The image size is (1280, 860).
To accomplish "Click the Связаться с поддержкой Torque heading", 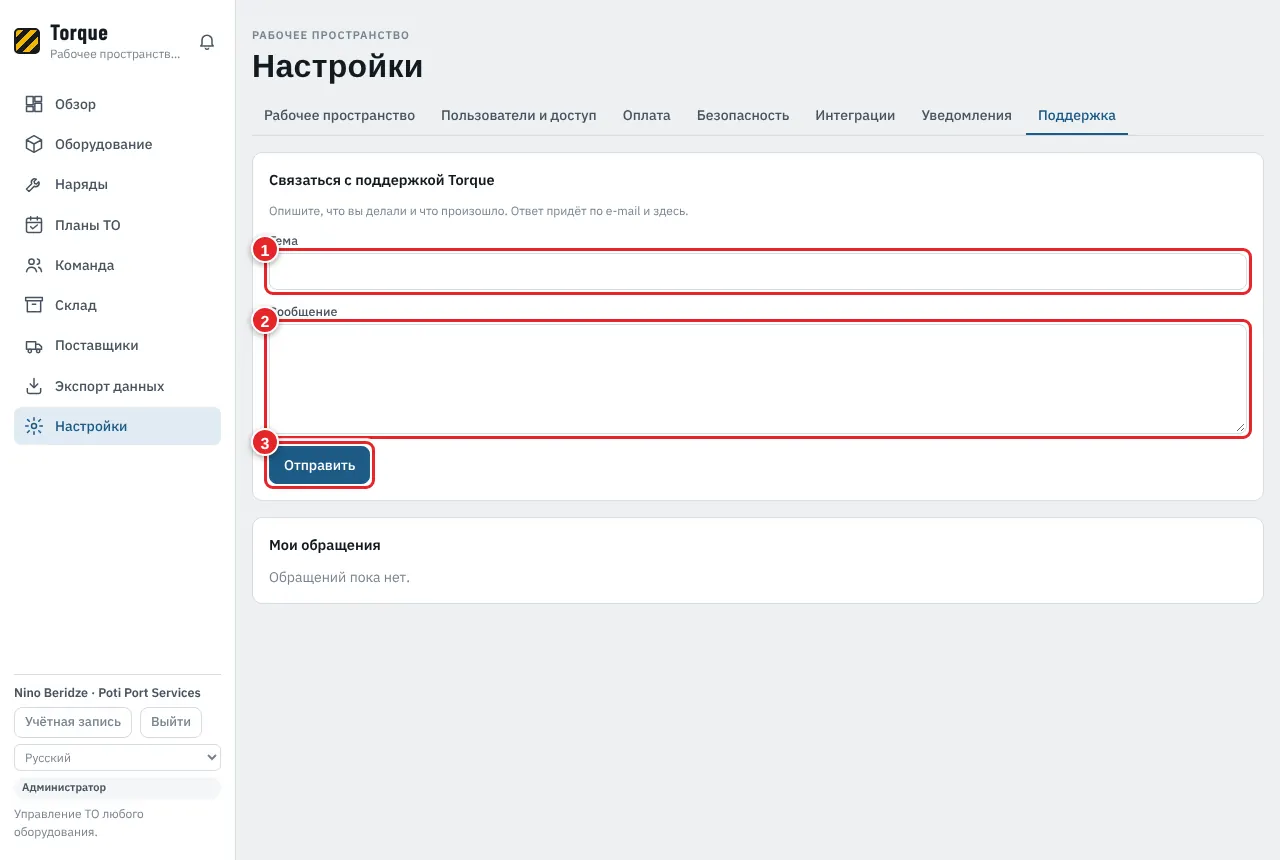I will tap(382, 181).
